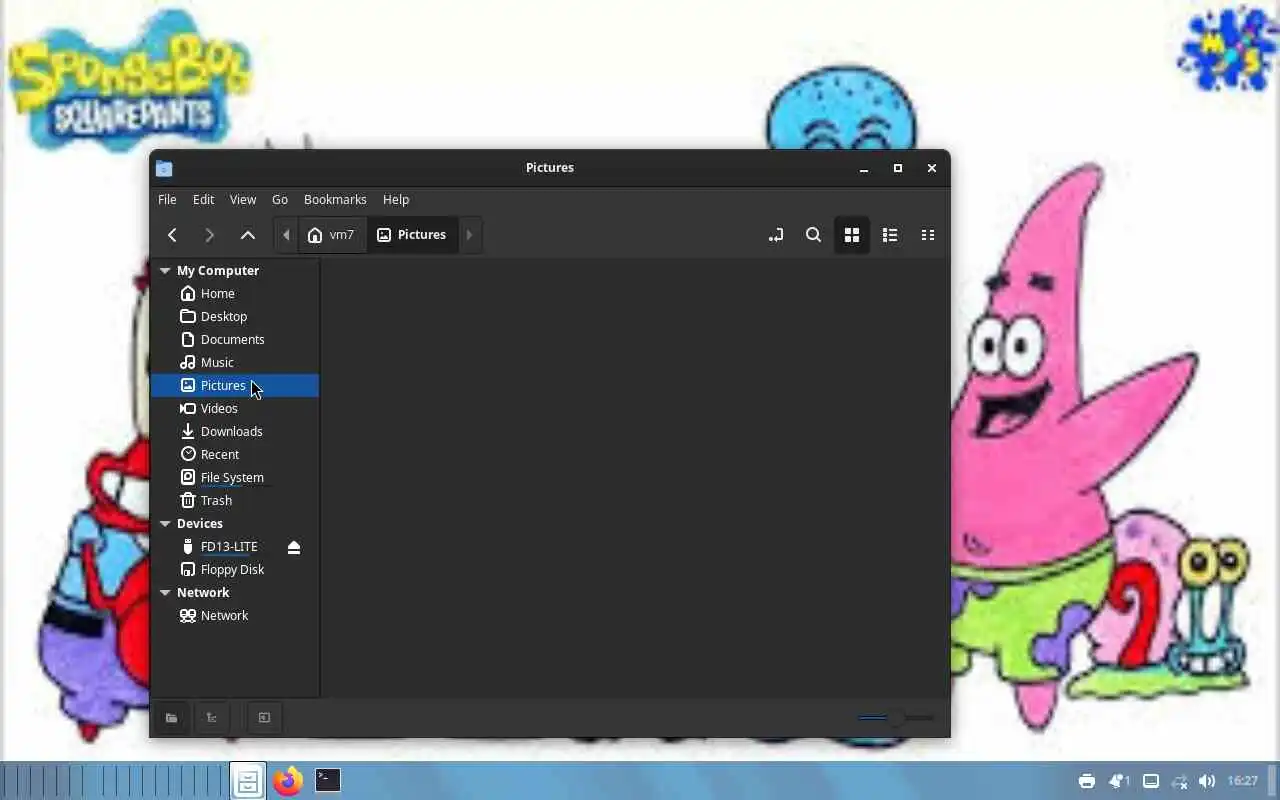Launch Terminal from the taskbar
This screenshot has width=1280, height=800.
click(328, 780)
